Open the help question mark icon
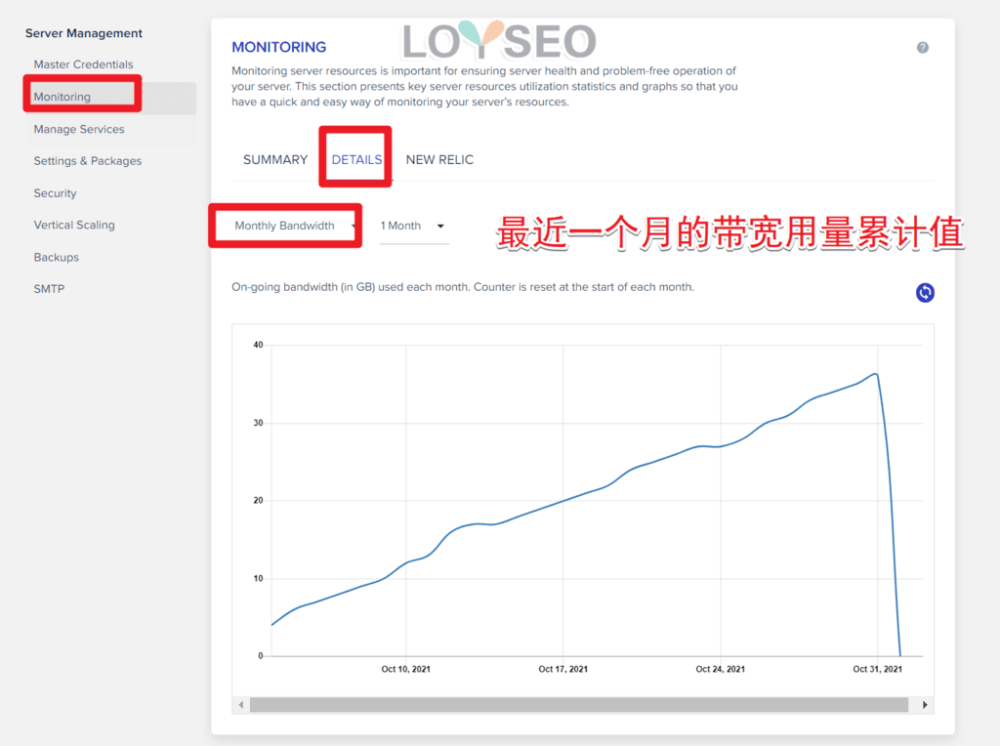Viewport: 1000px width, 746px height. pyautogui.click(x=922, y=47)
